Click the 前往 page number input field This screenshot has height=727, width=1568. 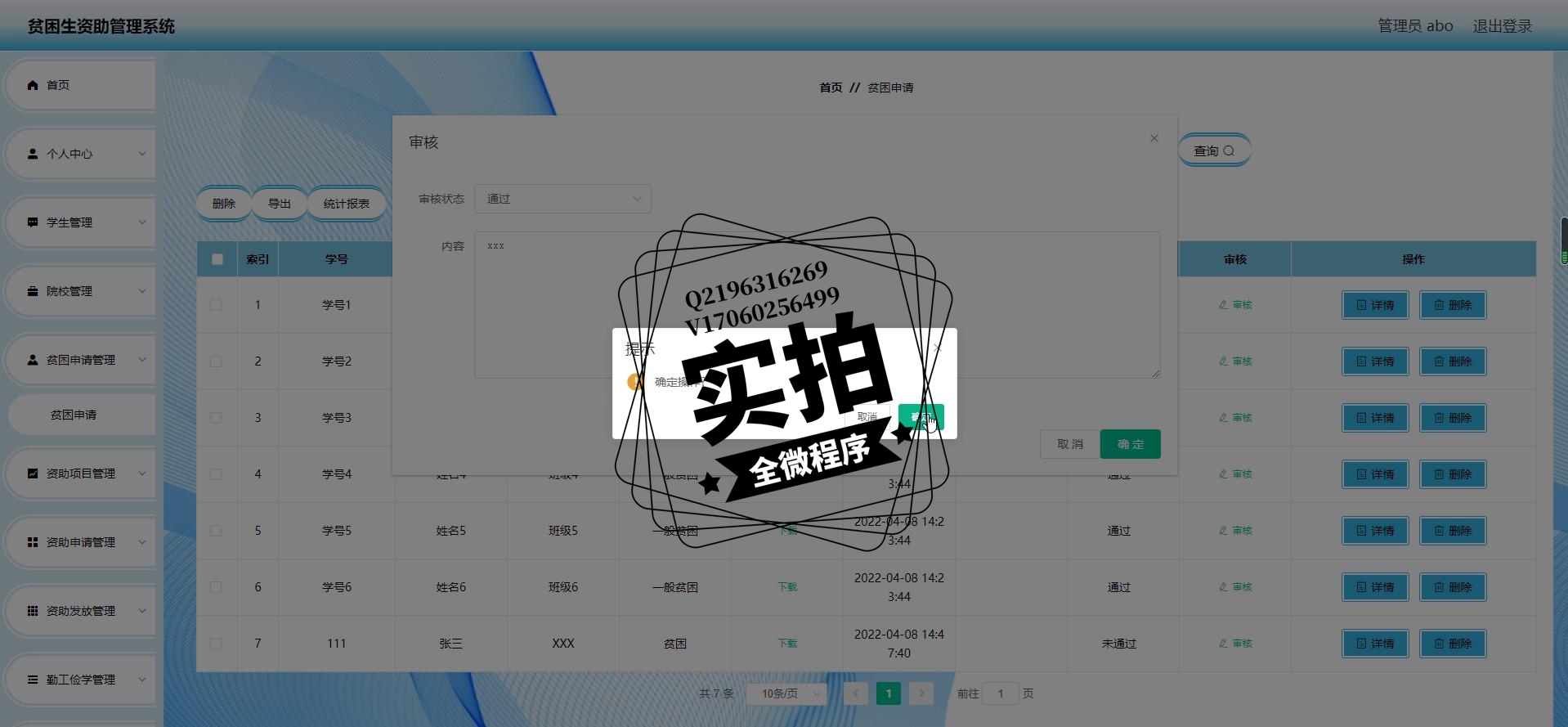tap(1001, 693)
